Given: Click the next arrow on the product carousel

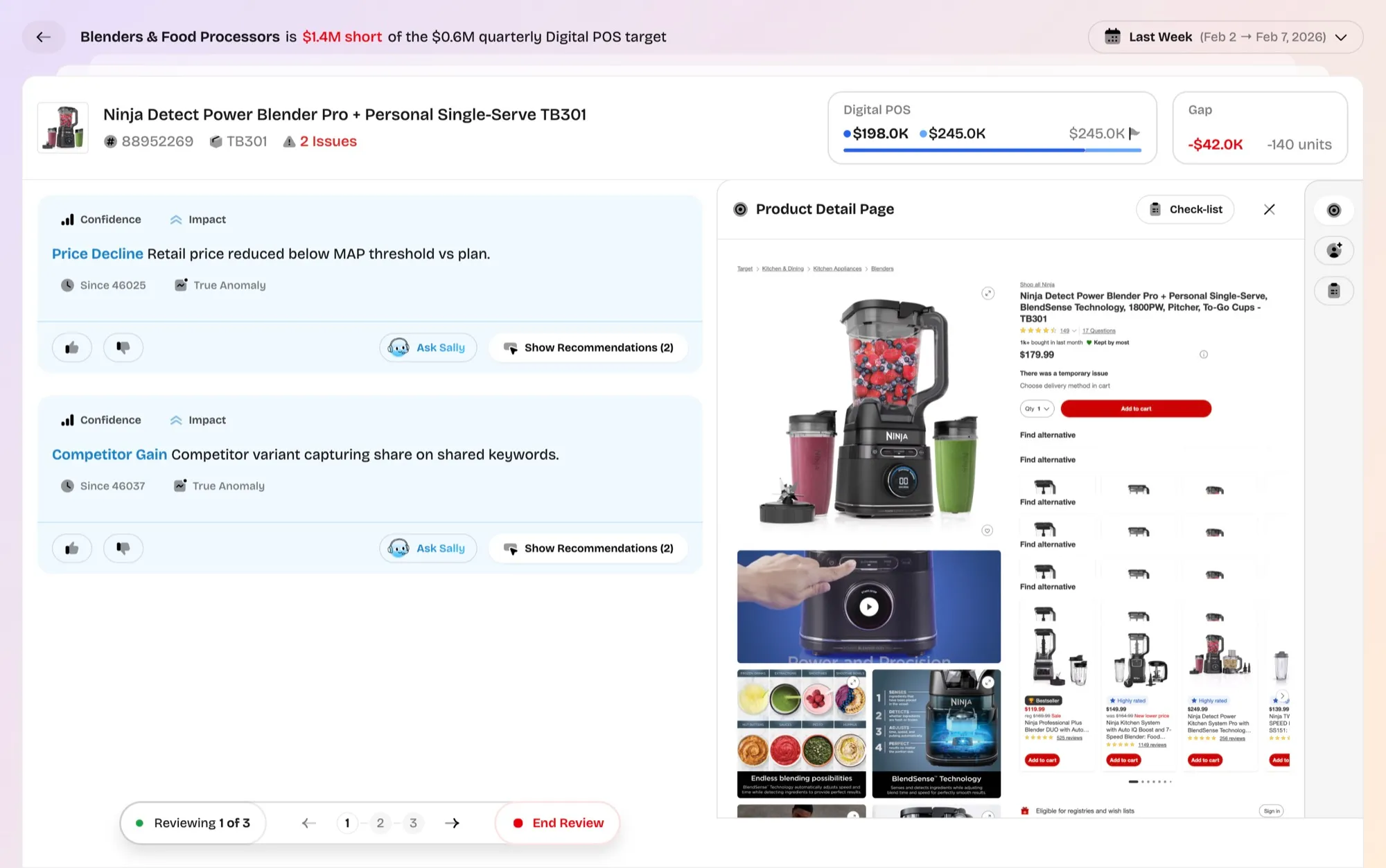Looking at the screenshot, I should 1283,696.
